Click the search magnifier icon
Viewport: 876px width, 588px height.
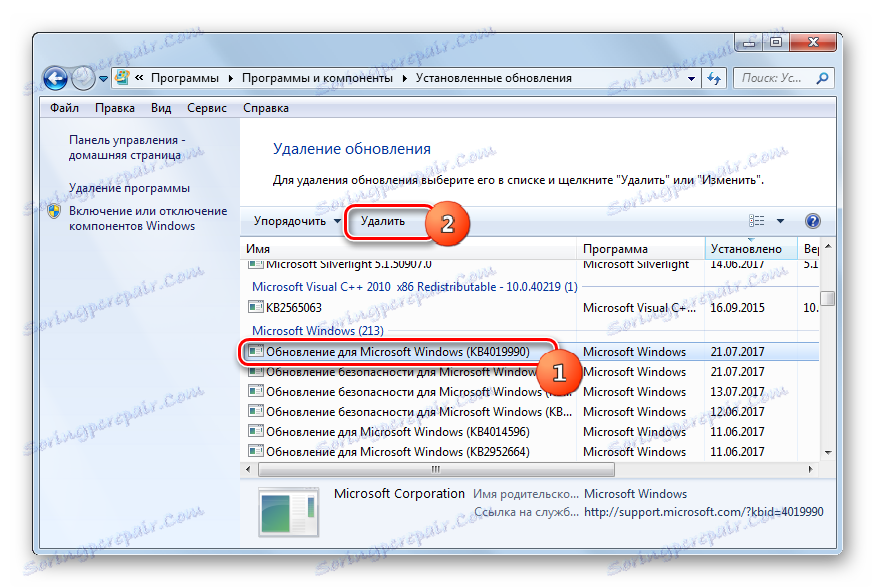[x=822, y=78]
